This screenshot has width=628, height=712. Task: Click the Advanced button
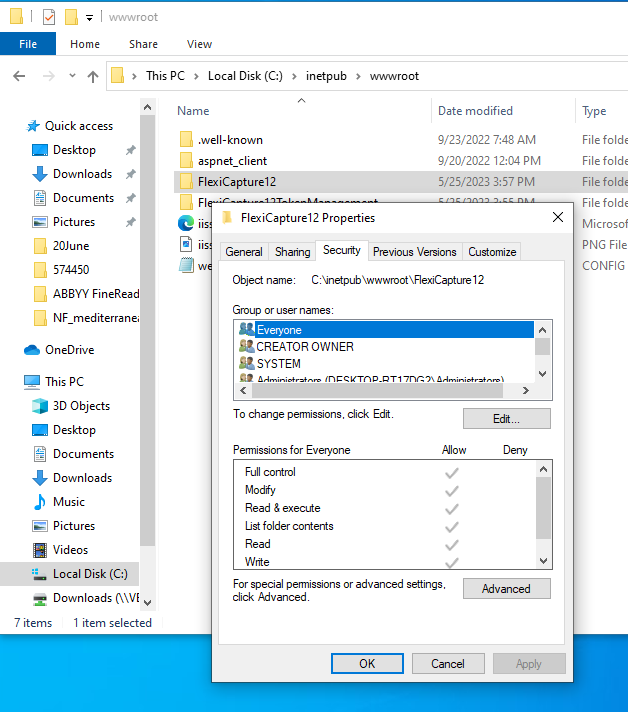(506, 589)
